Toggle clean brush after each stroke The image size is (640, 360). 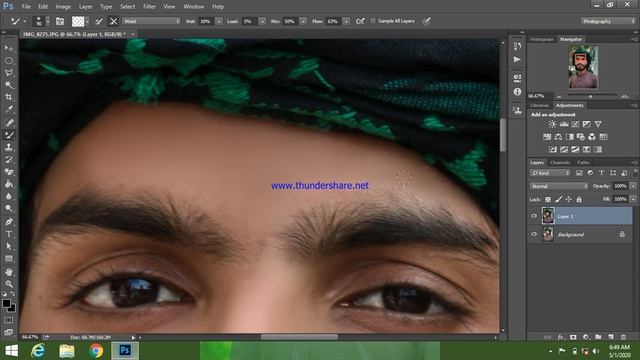click(x=113, y=21)
